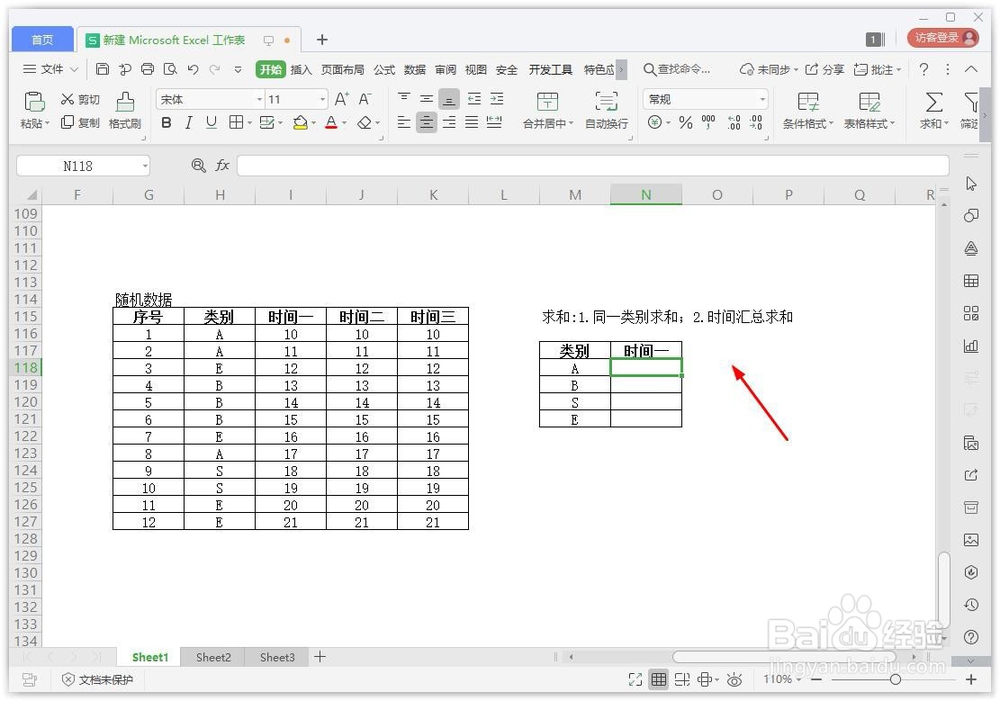This screenshot has width=1000, height=701.
Task: Click the chart icon in right sidebar
Action: (971, 346)
